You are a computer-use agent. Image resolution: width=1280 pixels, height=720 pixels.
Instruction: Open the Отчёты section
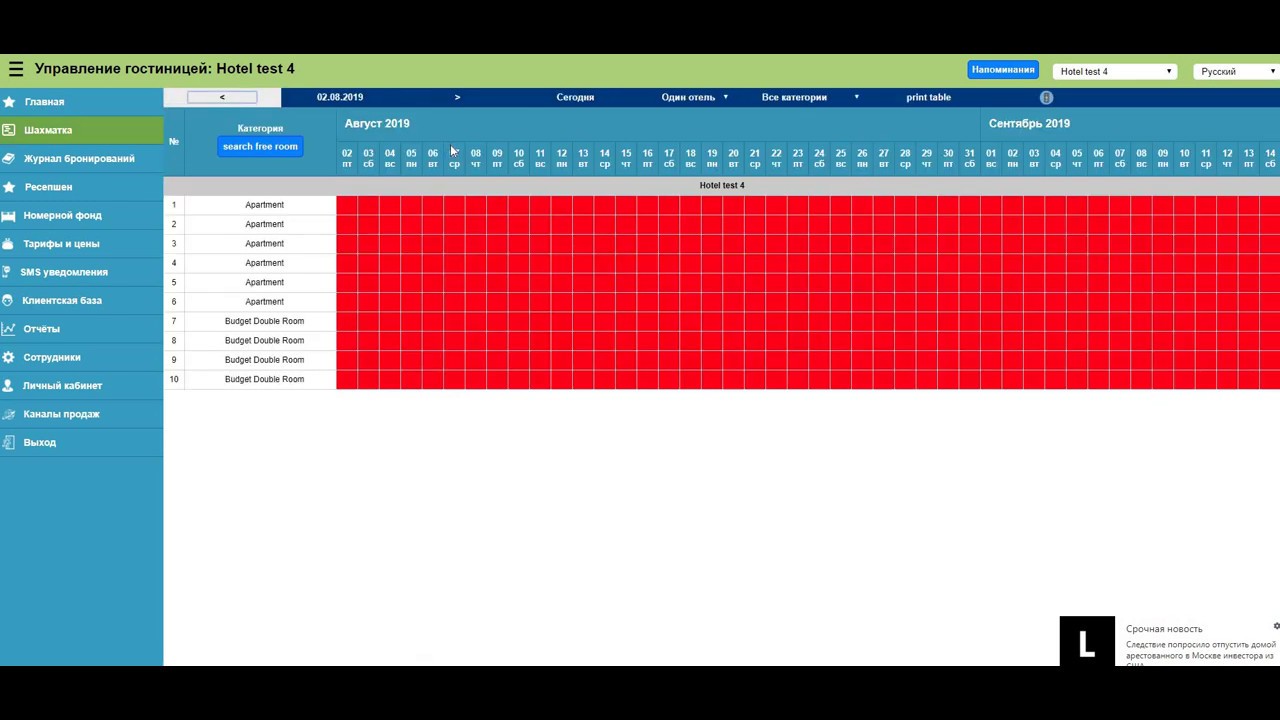[x=81, y=329]
